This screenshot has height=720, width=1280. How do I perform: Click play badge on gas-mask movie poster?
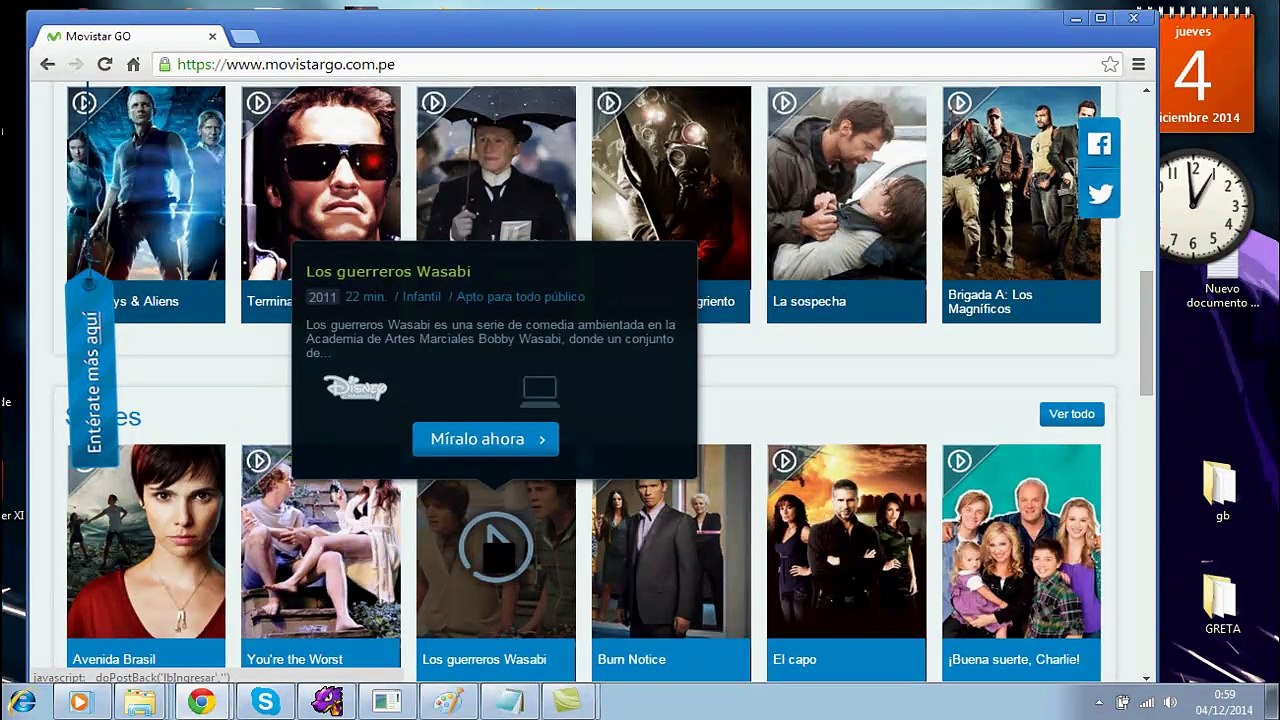tap(609, 102)
